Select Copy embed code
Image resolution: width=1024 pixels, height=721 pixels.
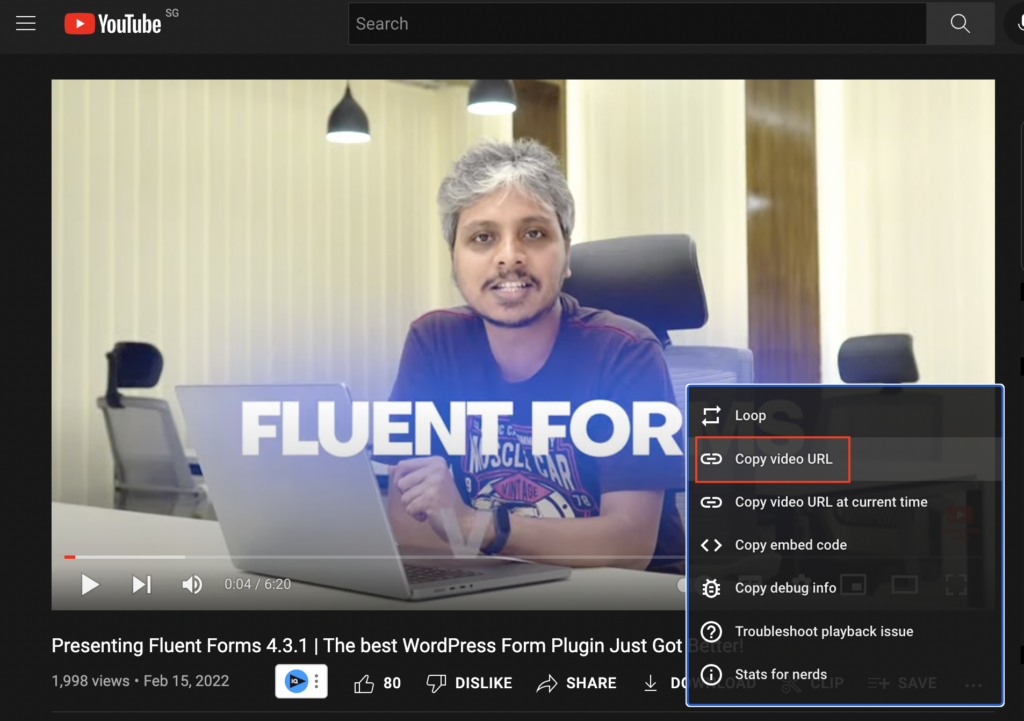pyautogui.click(x=845, y=545)
